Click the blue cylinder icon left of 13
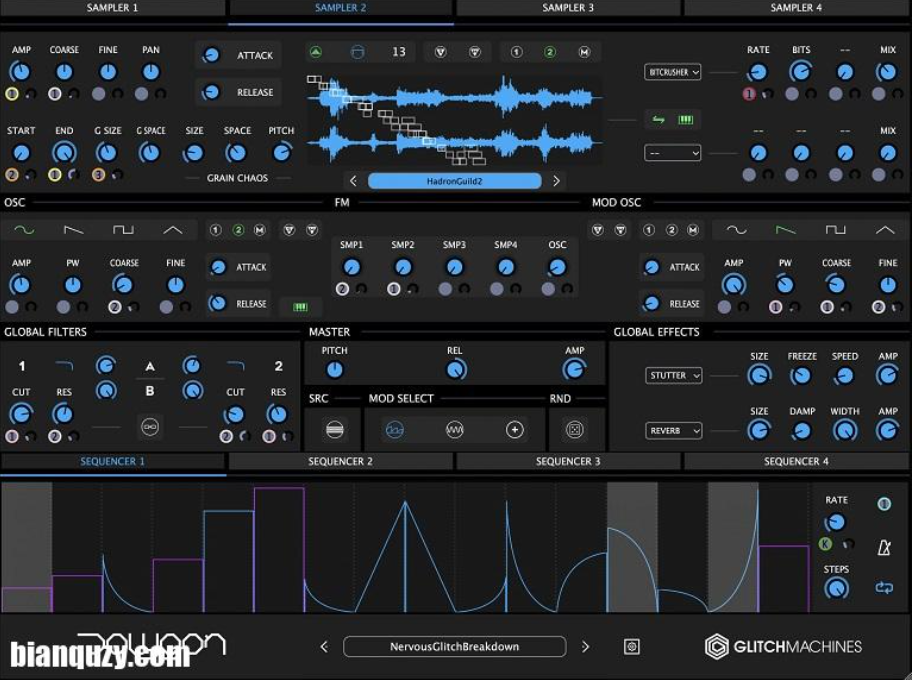This screenshot has height=680, width=912. coord(357,52)
